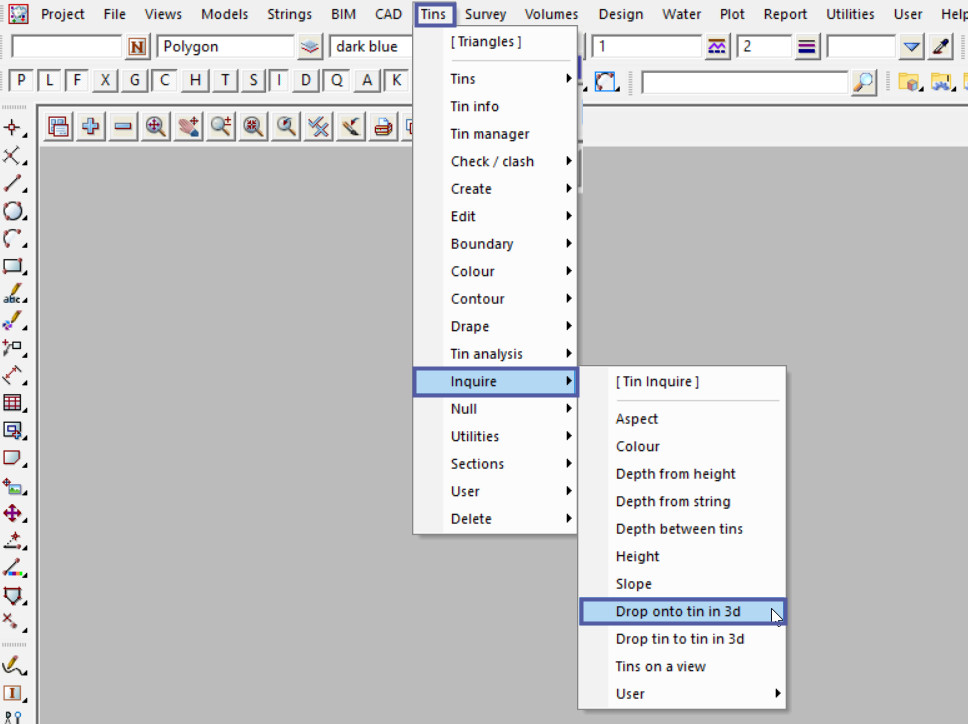The height and width of the screenshot is (724, 968).
Task: Toggle the P snap button
Action: point(21,81)
